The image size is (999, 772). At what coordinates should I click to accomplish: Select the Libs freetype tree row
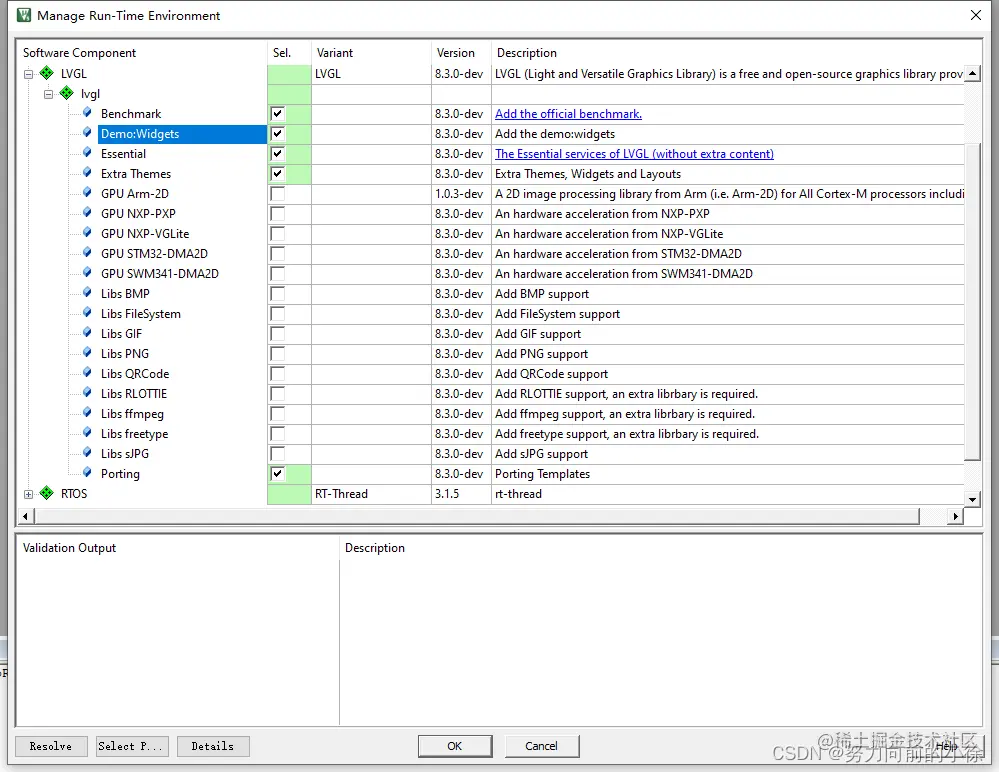click(134, 434)
